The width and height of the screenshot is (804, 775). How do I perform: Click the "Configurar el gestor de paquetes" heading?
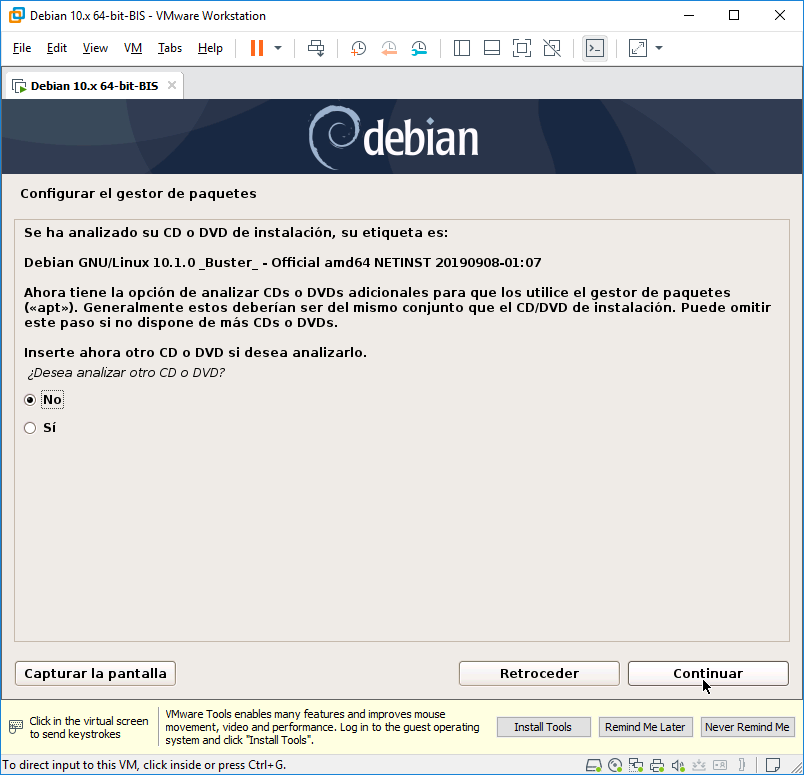pos(138,193)
